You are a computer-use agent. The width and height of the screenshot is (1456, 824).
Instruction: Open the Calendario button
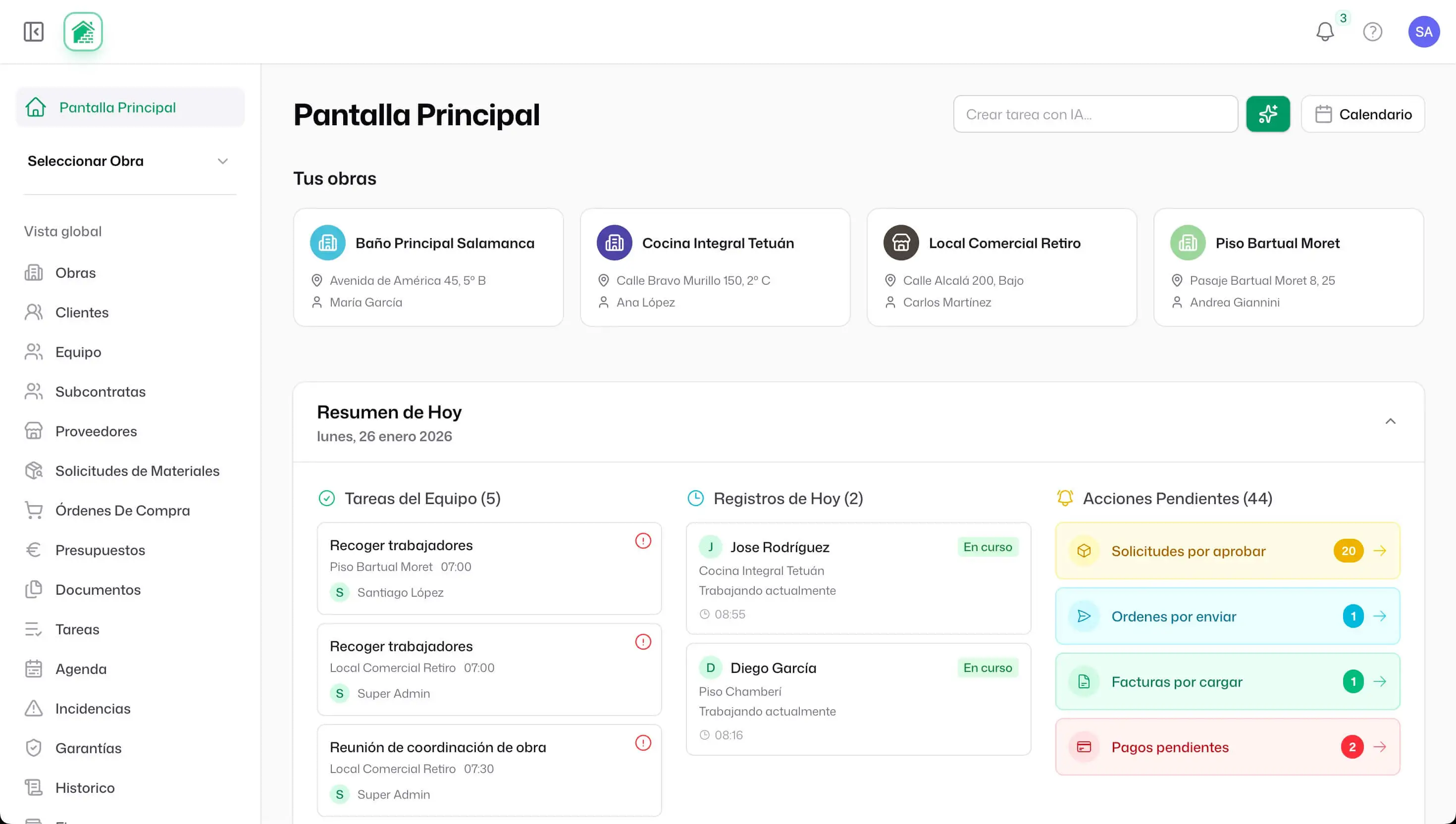[x=1362, y=114]
